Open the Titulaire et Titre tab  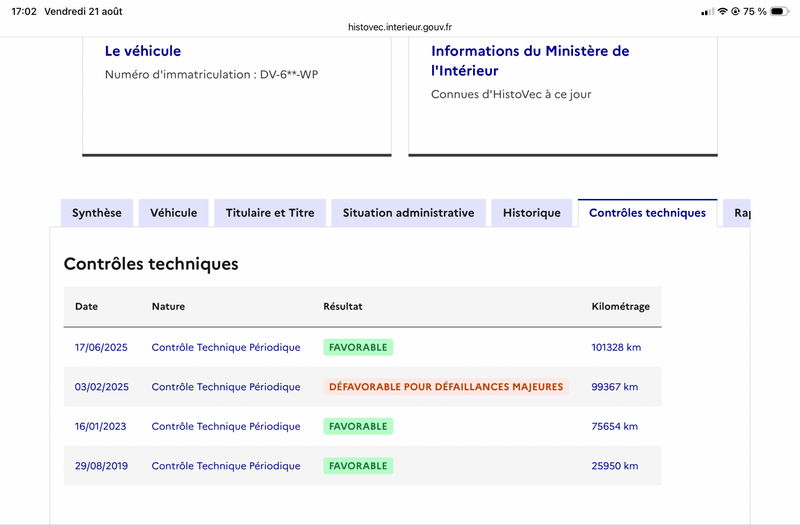[270, 213]
